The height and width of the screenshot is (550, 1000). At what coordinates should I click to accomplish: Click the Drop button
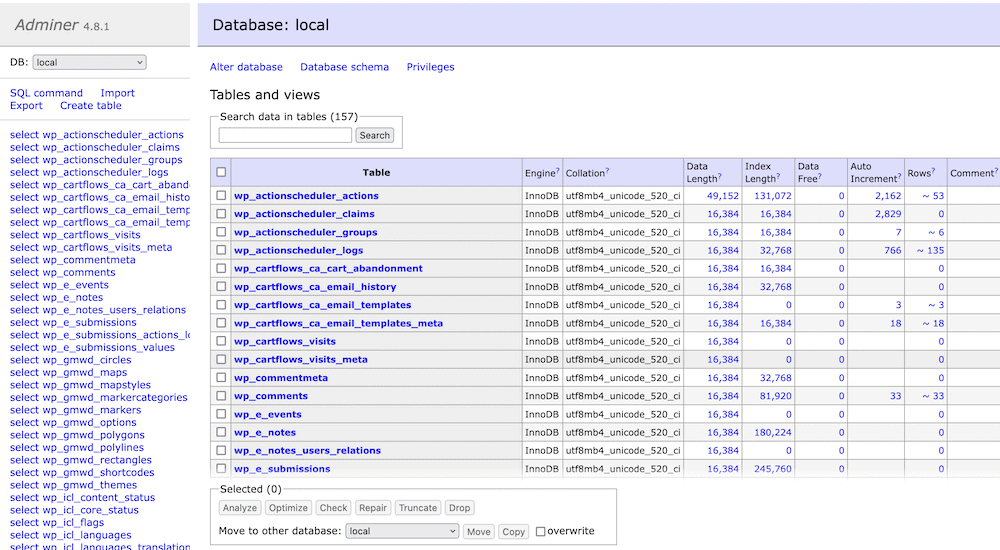(x=459, y=508)
